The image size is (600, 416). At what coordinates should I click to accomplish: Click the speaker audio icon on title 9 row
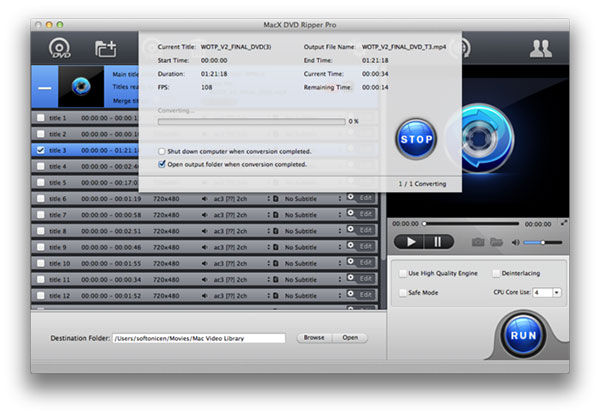point(205,247)
